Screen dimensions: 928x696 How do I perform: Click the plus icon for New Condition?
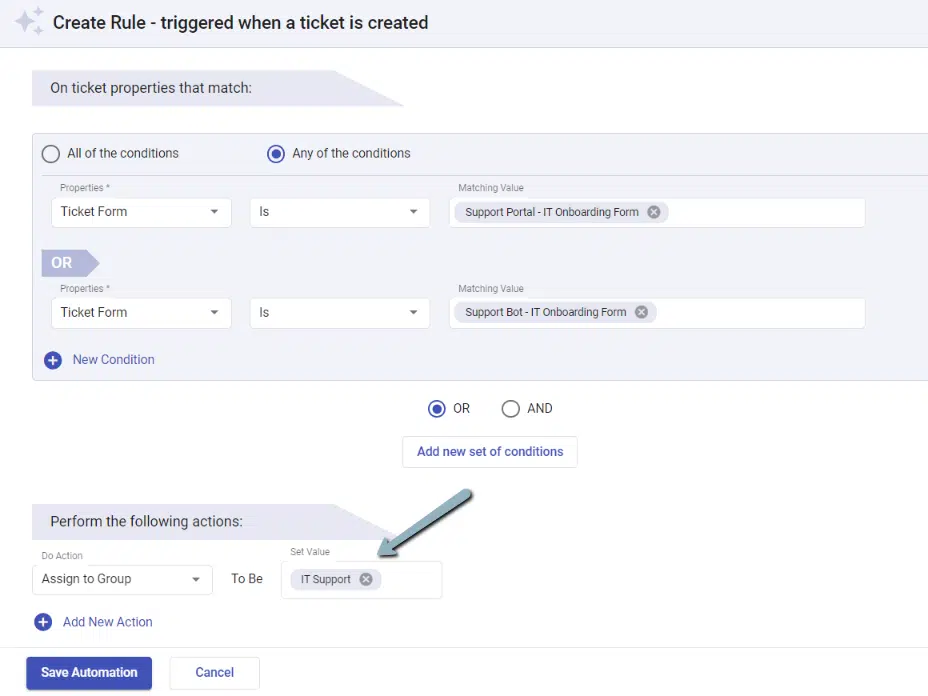53,360
